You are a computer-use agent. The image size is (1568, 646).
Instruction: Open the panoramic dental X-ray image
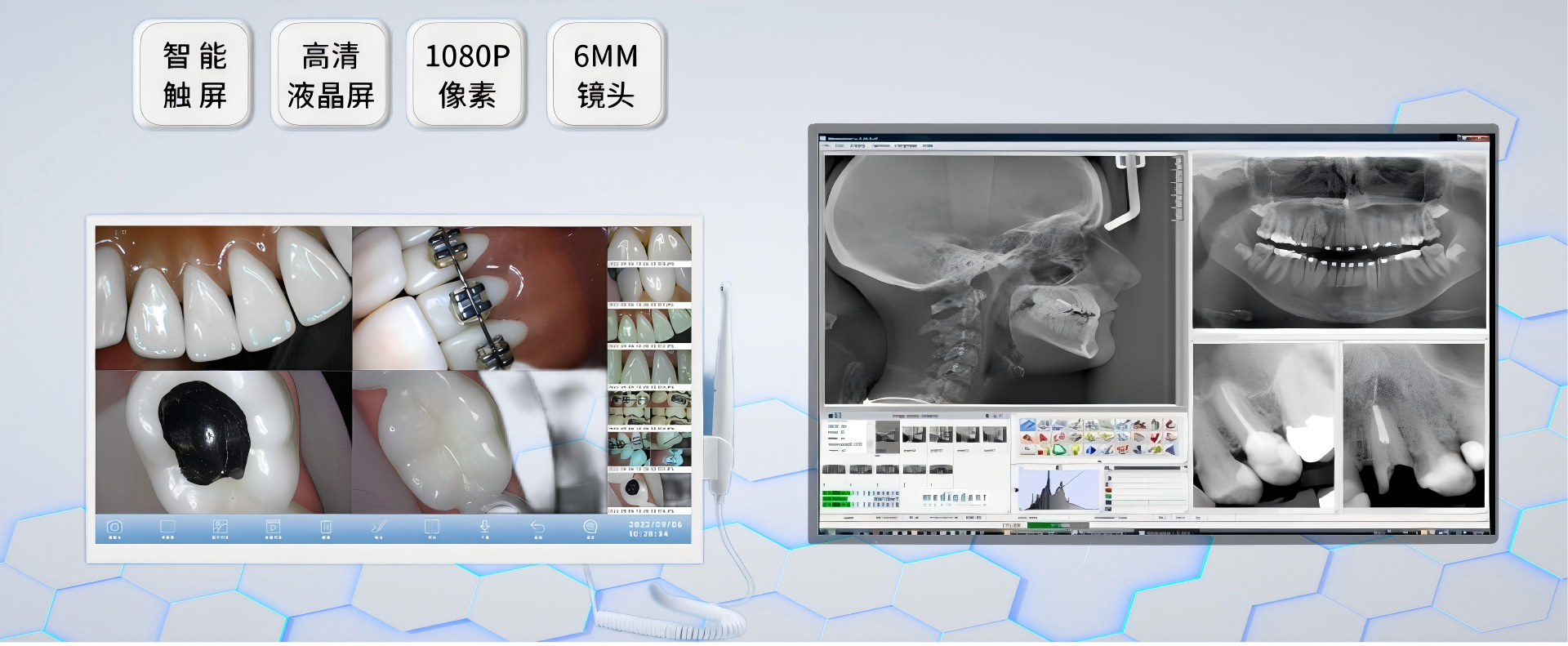point(1339,242)
